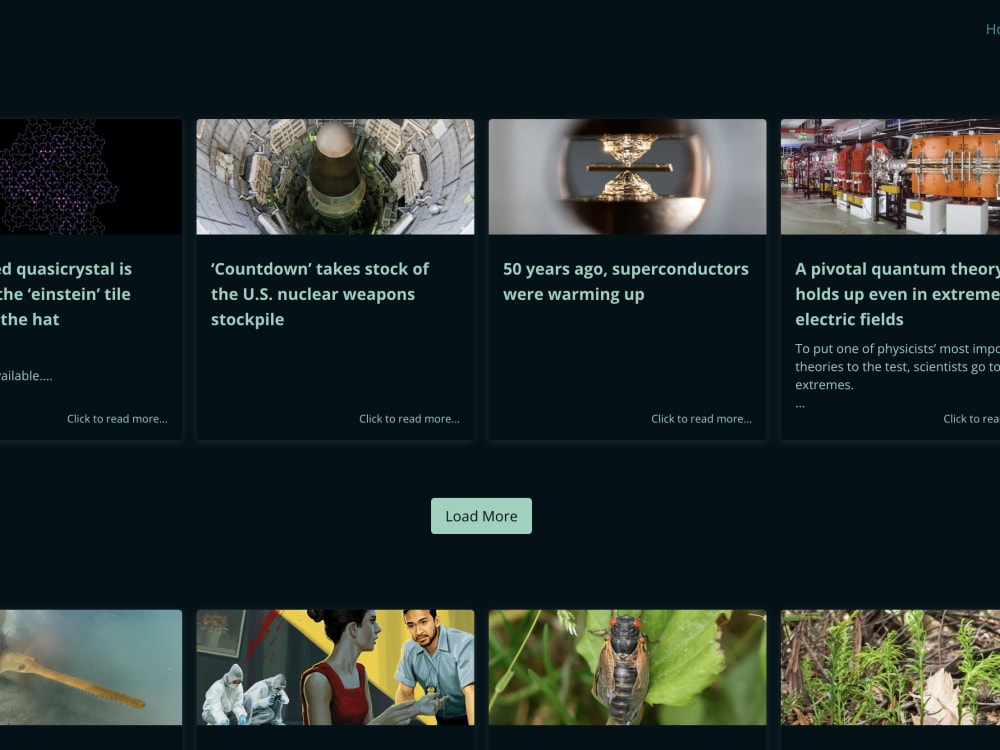Click read more on the quasicrystal card
This screenshot has height=750, width=1000.
[117, 419]
